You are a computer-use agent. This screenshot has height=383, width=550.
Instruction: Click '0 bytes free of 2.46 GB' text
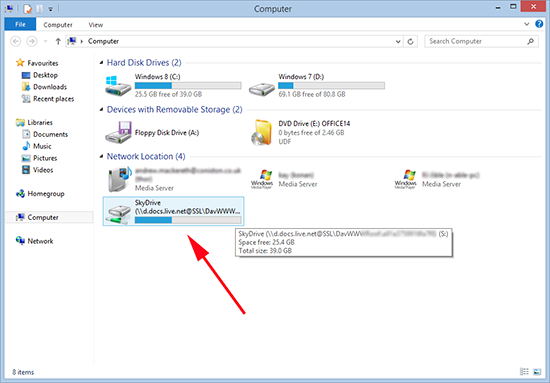(311, 133)
